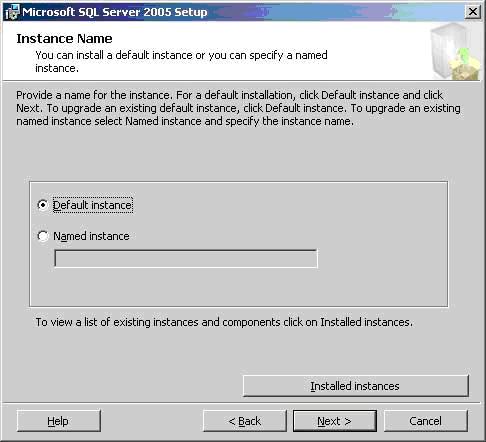Proceed with the Next button
This screenshot has height=442, width=486.
click(335, 421)
